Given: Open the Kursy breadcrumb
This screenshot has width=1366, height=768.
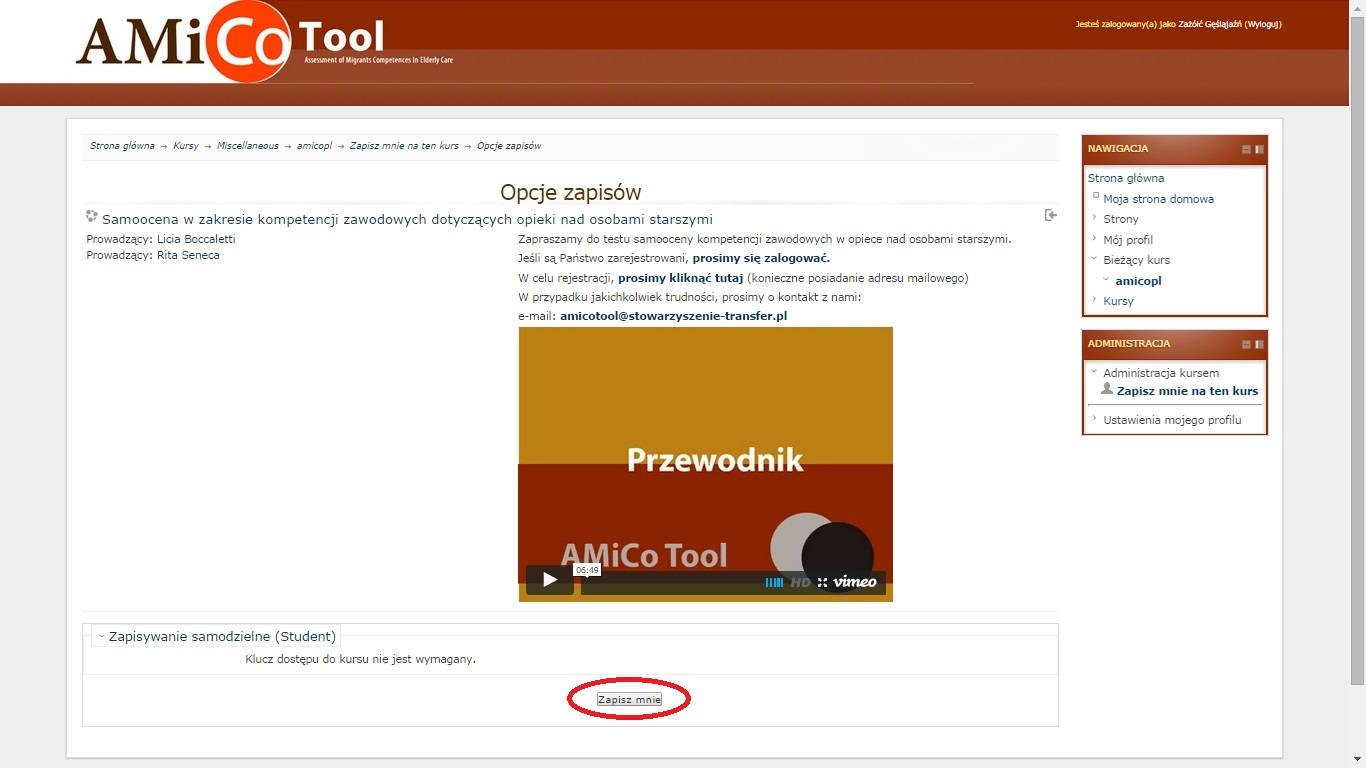Looking at the screenshot, I should 186,146.
